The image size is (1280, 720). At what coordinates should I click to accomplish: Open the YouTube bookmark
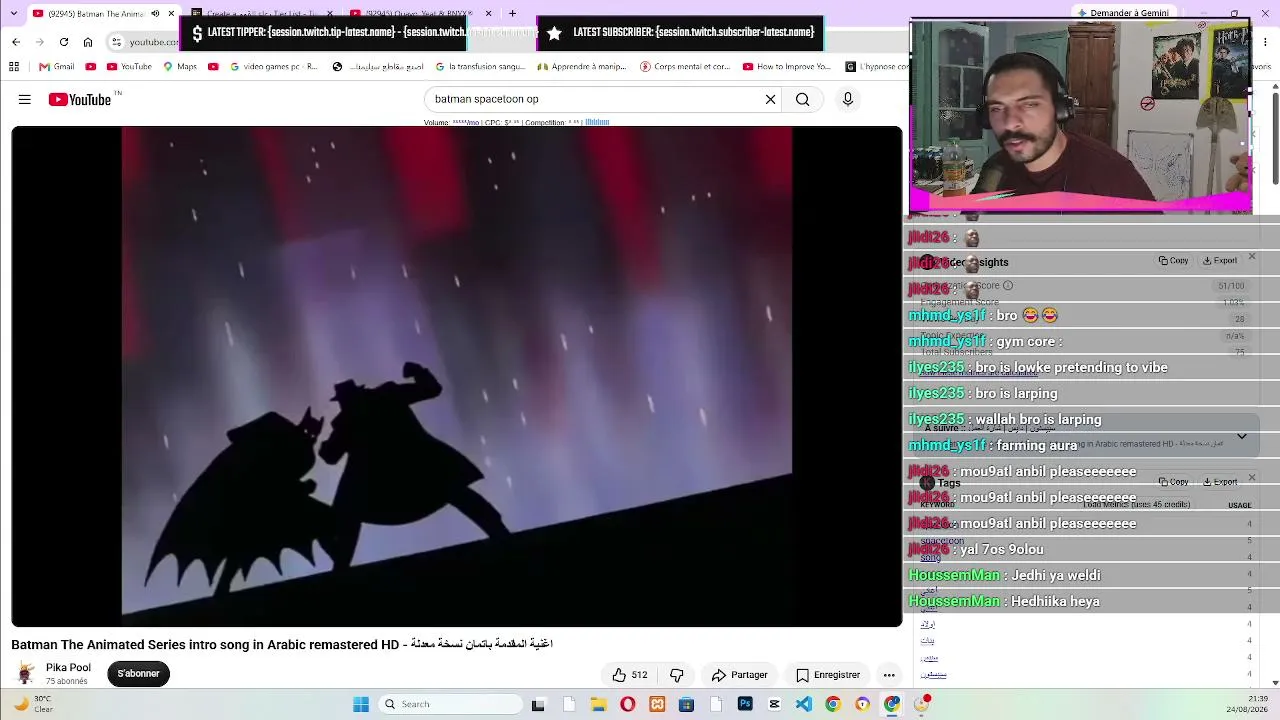coord(128,67)
